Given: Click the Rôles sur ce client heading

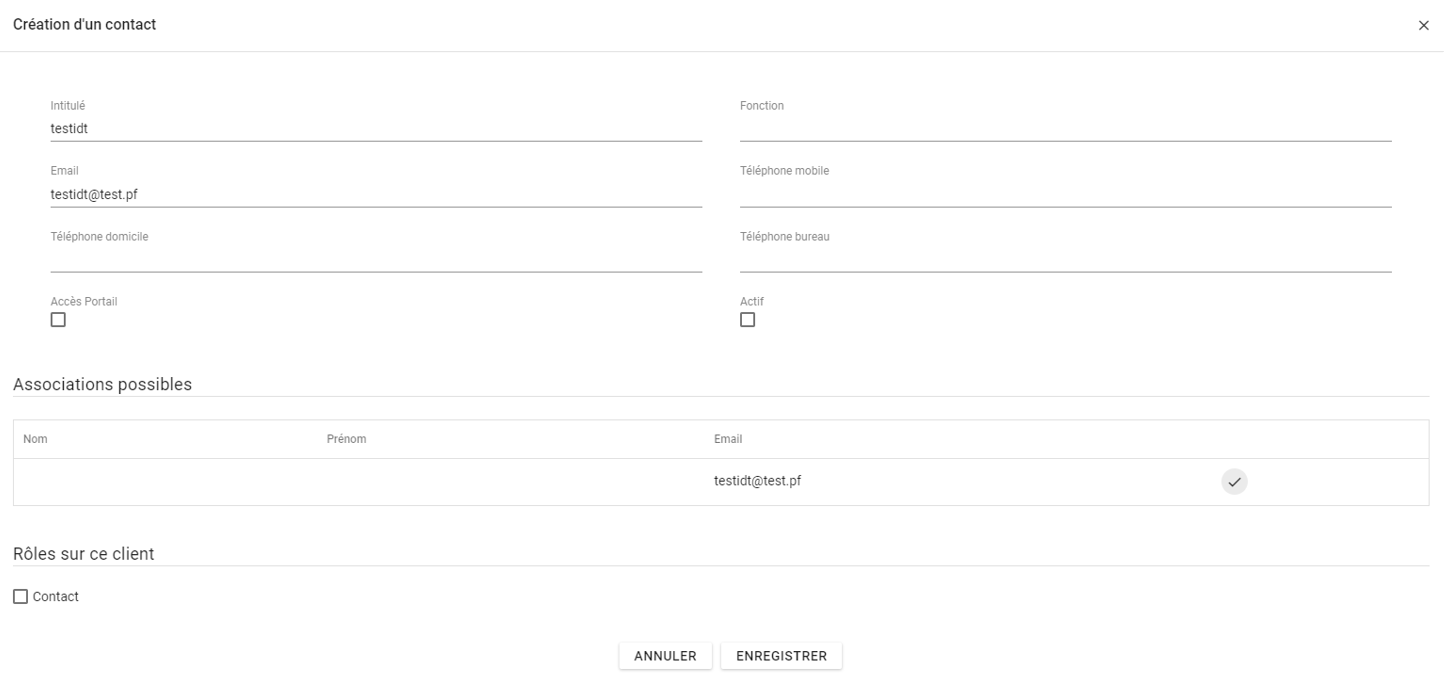Looking at the screenshot, I should pos(83,554).
